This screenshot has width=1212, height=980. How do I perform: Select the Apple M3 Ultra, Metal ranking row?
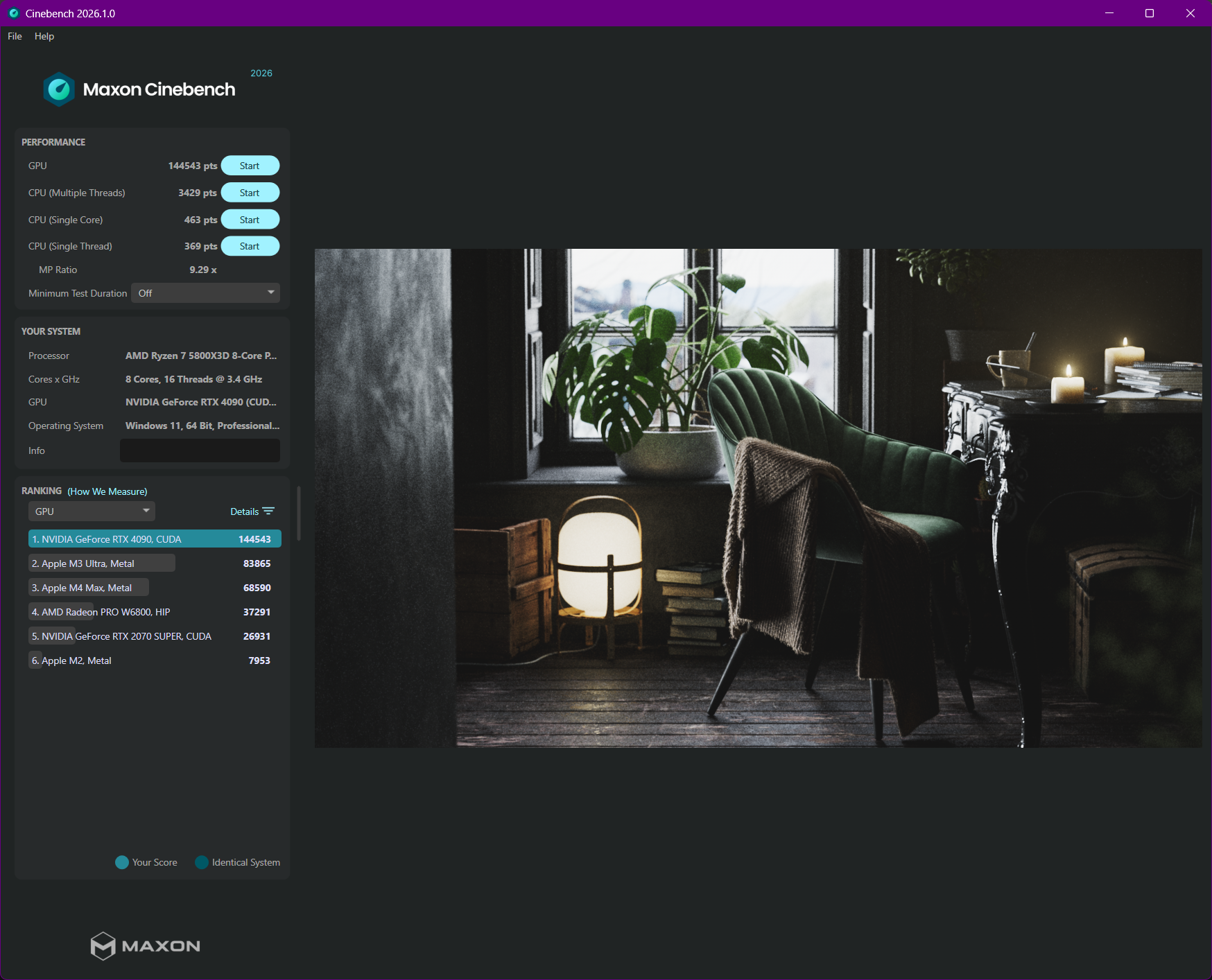click(x=155, y=563)
